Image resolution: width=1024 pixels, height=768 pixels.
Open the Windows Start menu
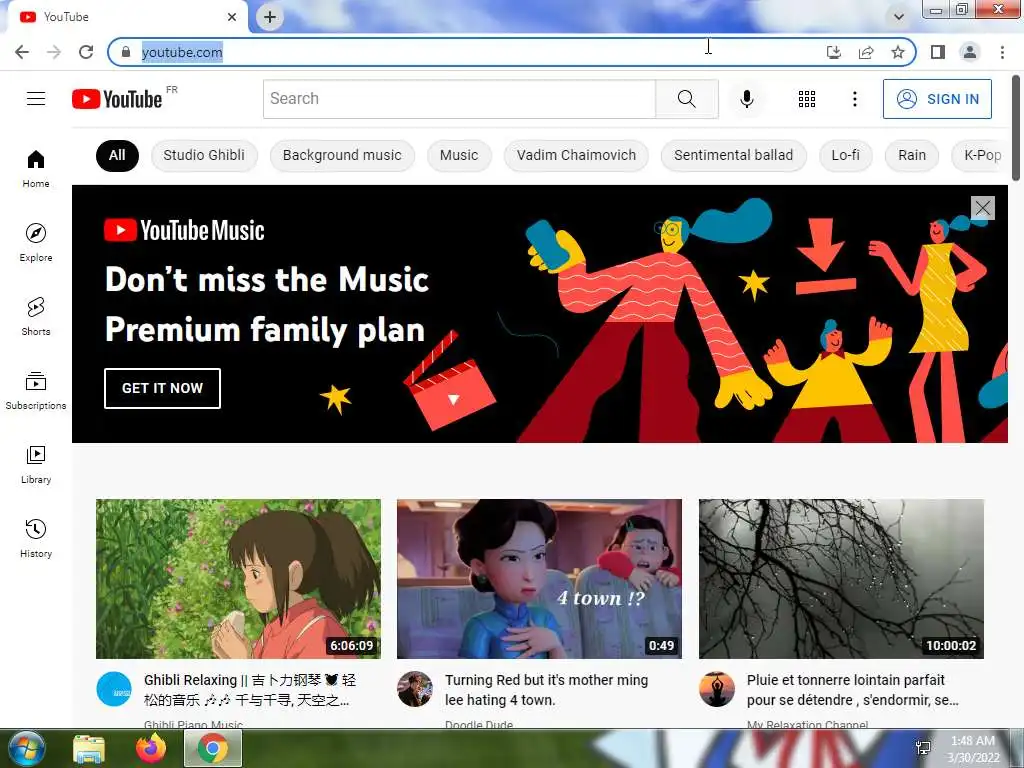click(25, 748)
